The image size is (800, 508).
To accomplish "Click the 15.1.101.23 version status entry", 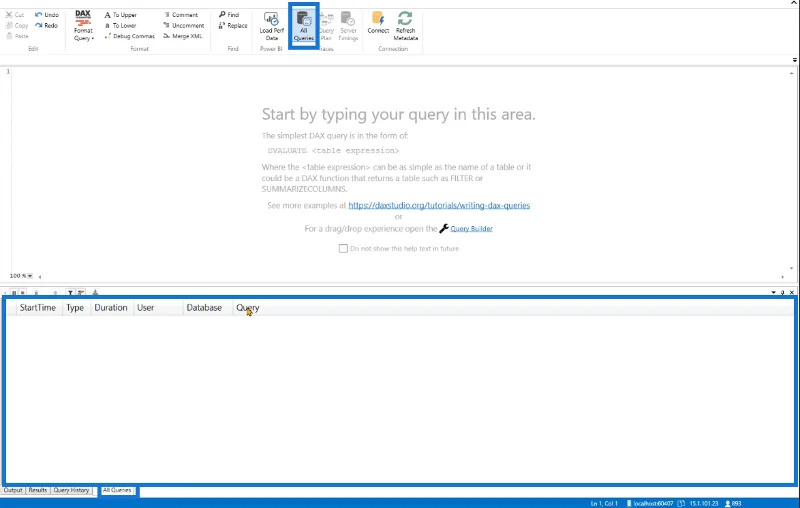I will [699, 503].
